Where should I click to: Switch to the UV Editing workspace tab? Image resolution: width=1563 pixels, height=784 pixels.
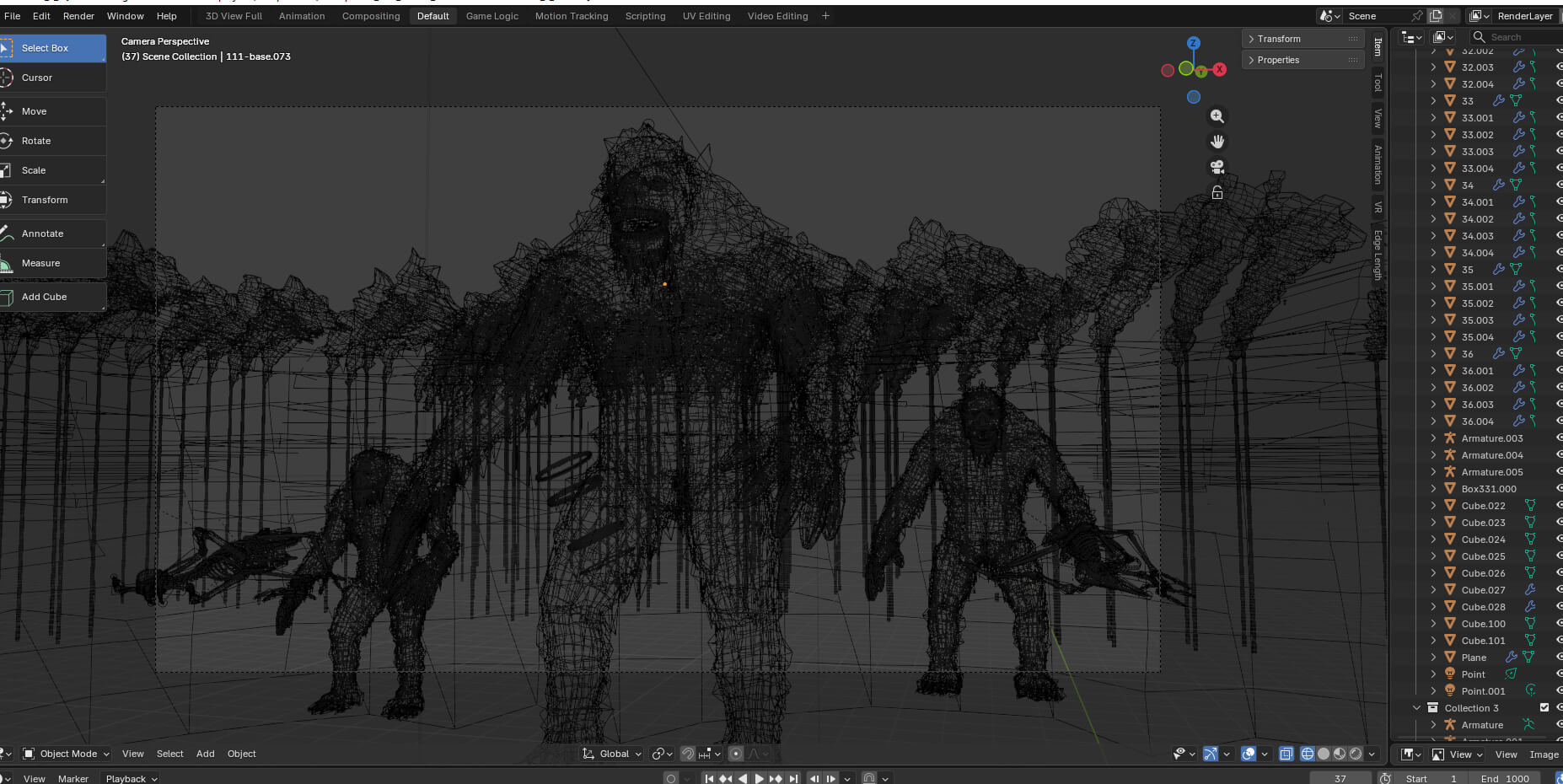pos(706,16)
